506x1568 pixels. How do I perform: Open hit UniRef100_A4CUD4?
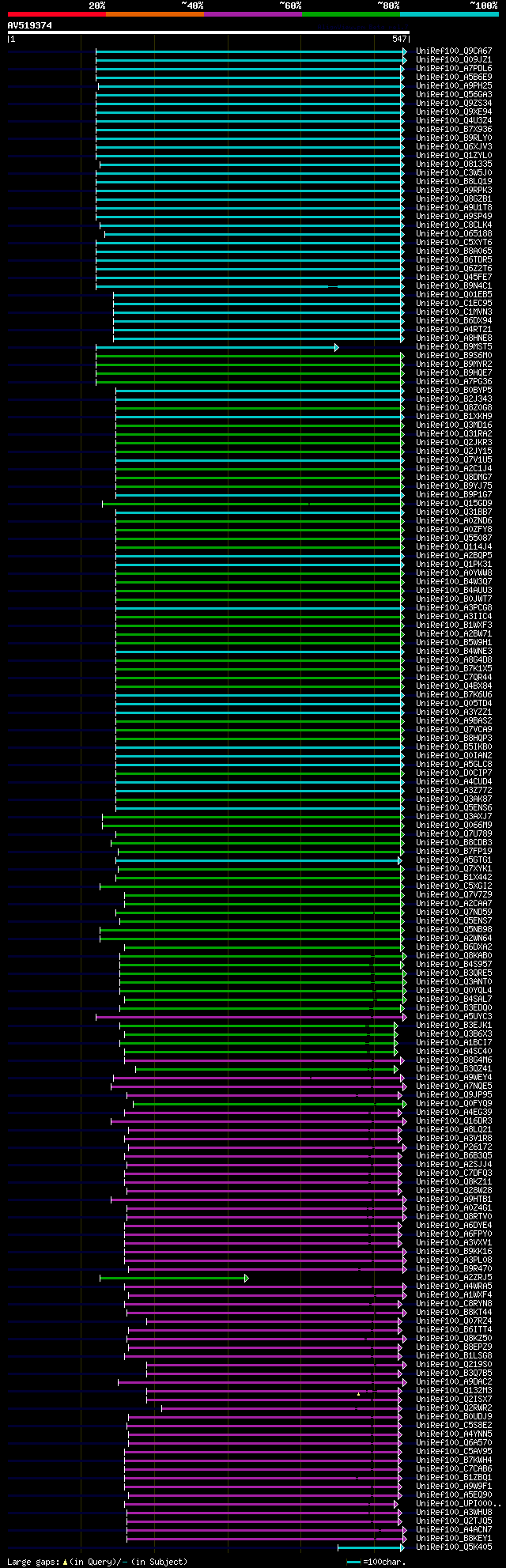click(454, 782)
